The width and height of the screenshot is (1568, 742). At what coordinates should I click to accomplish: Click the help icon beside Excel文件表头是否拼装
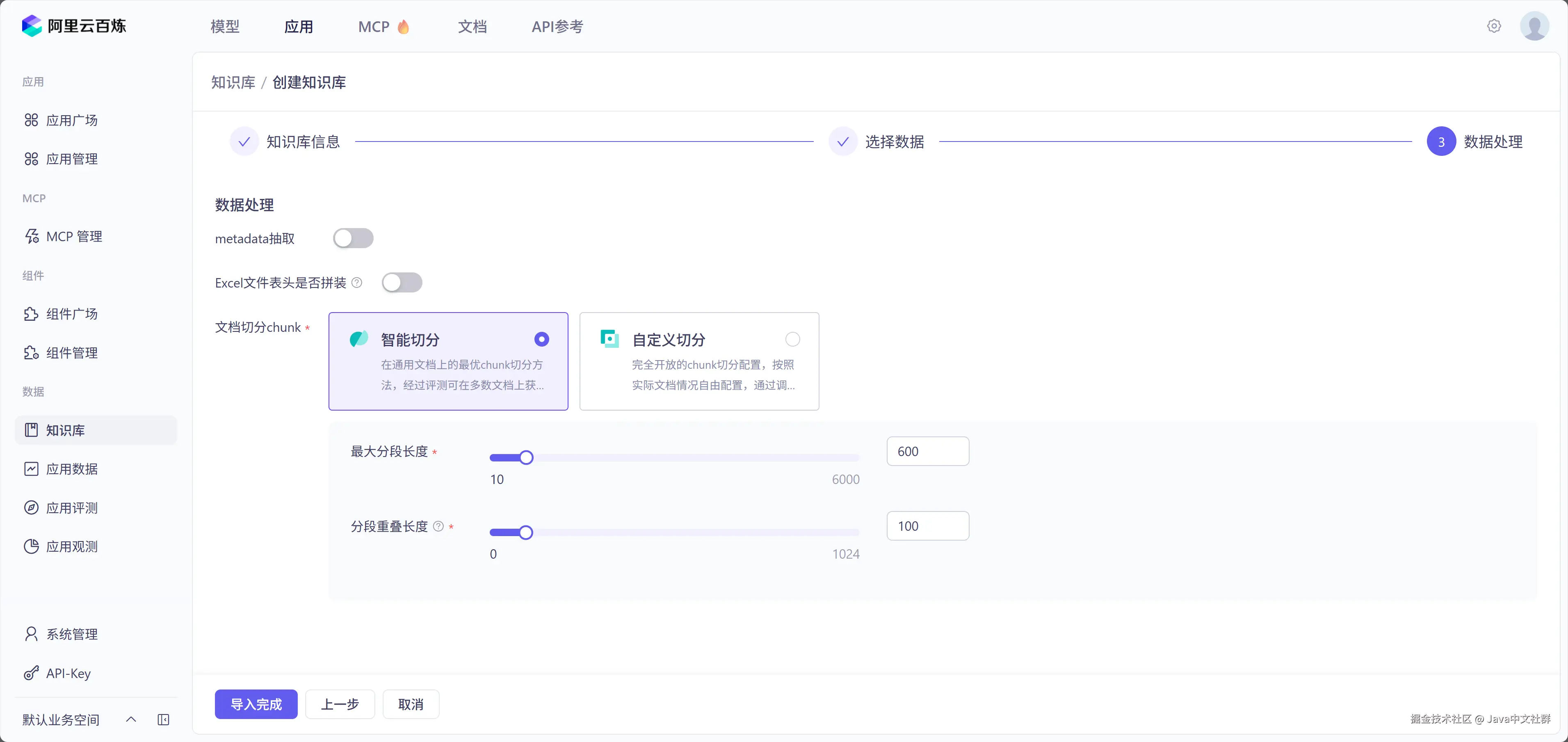(357, 283)
